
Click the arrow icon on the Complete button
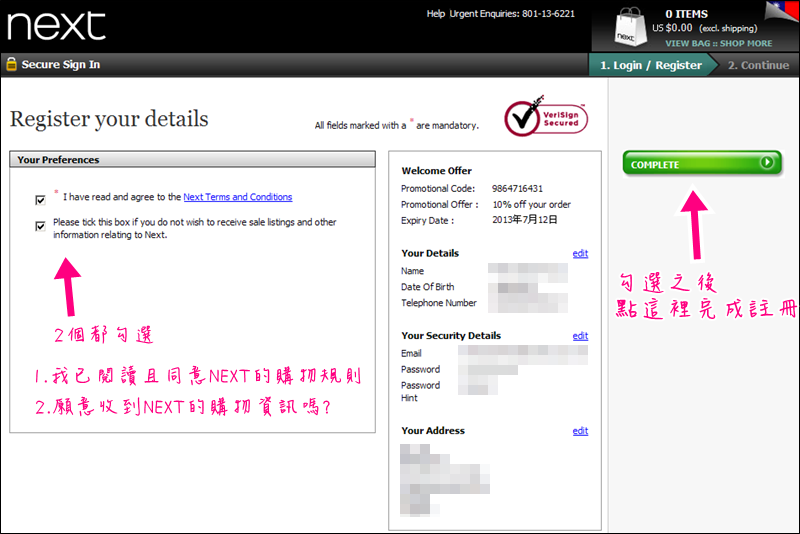pos(766,162)
